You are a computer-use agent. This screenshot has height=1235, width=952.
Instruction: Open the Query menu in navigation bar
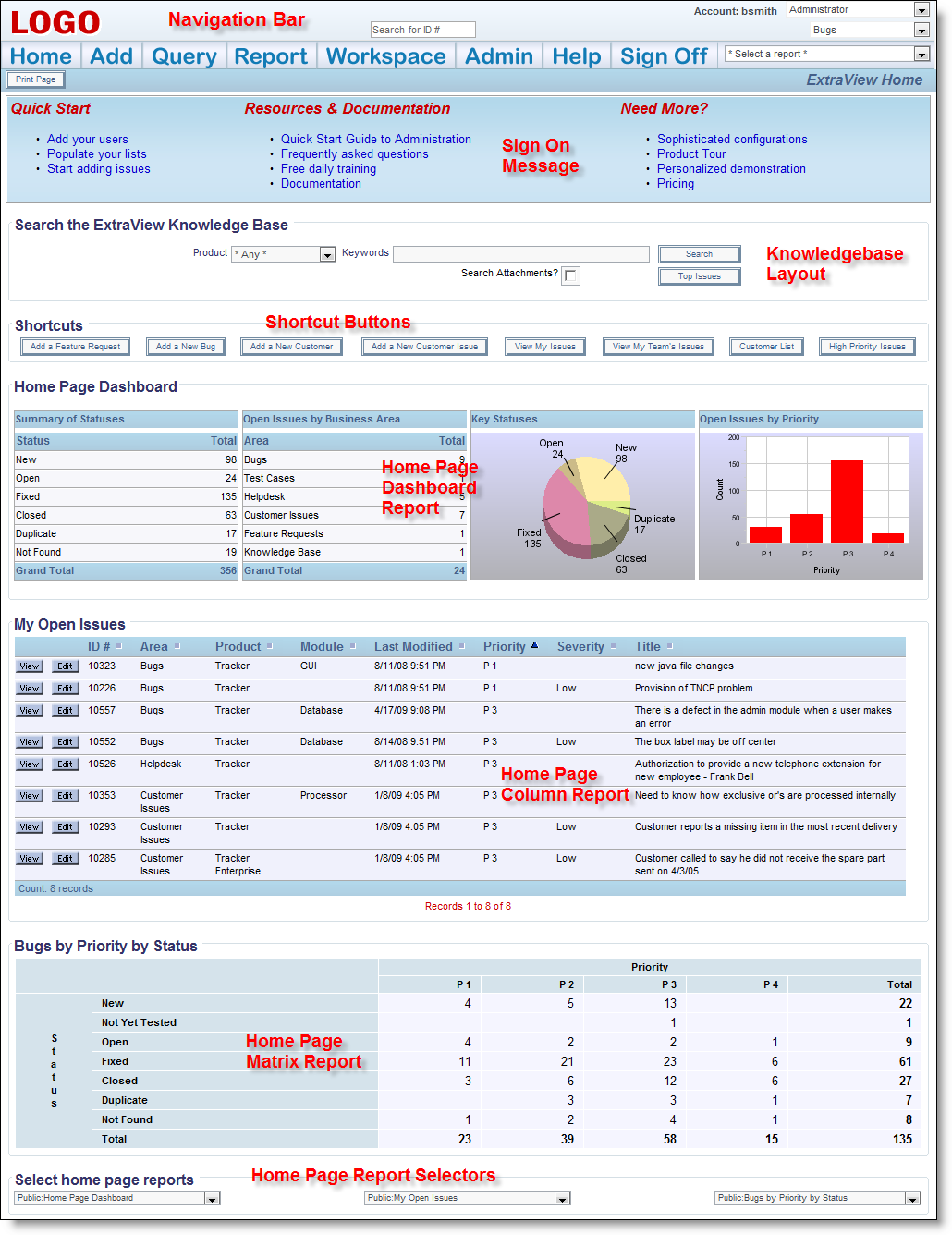click(184, 56)
